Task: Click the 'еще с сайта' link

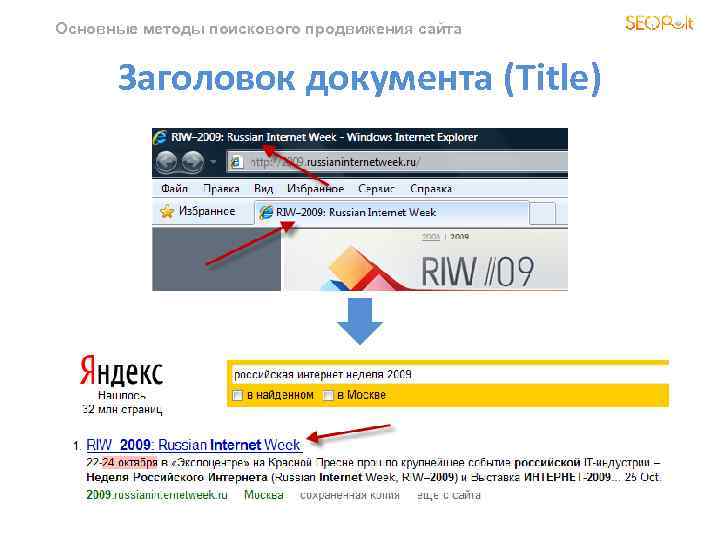Action: 449,495
